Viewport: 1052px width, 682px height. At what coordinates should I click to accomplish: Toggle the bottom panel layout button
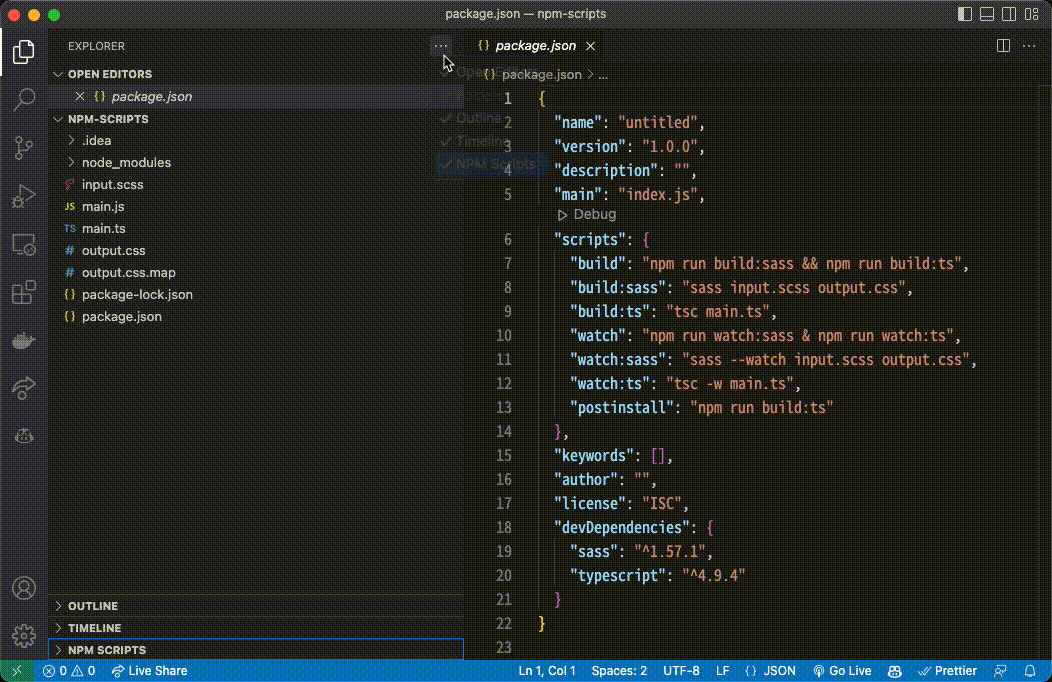pyautogui.click(x=987, y=15)
